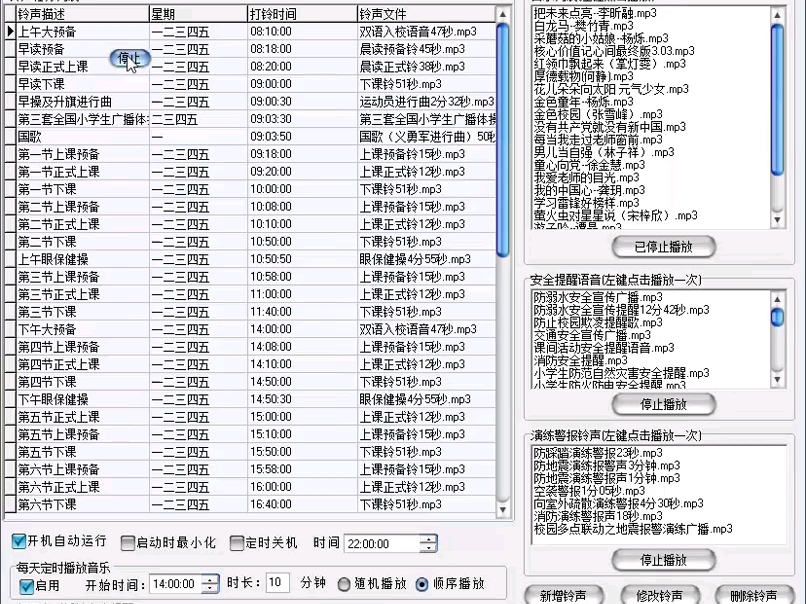Select the 国歌 row in the schedule
This screenshot has width=806, height=604.
(250, 137)
